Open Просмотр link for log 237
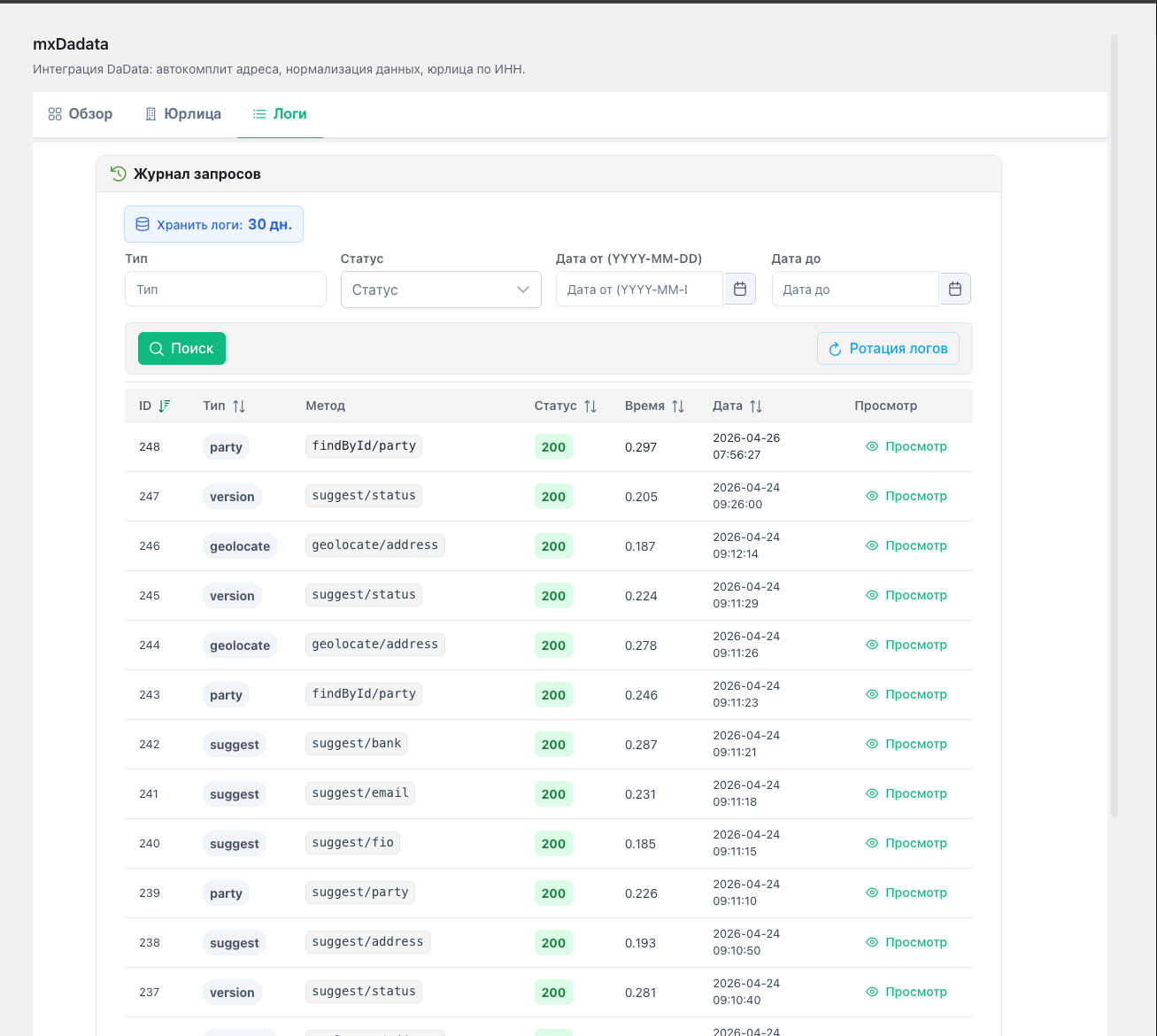 click(906, 992)
